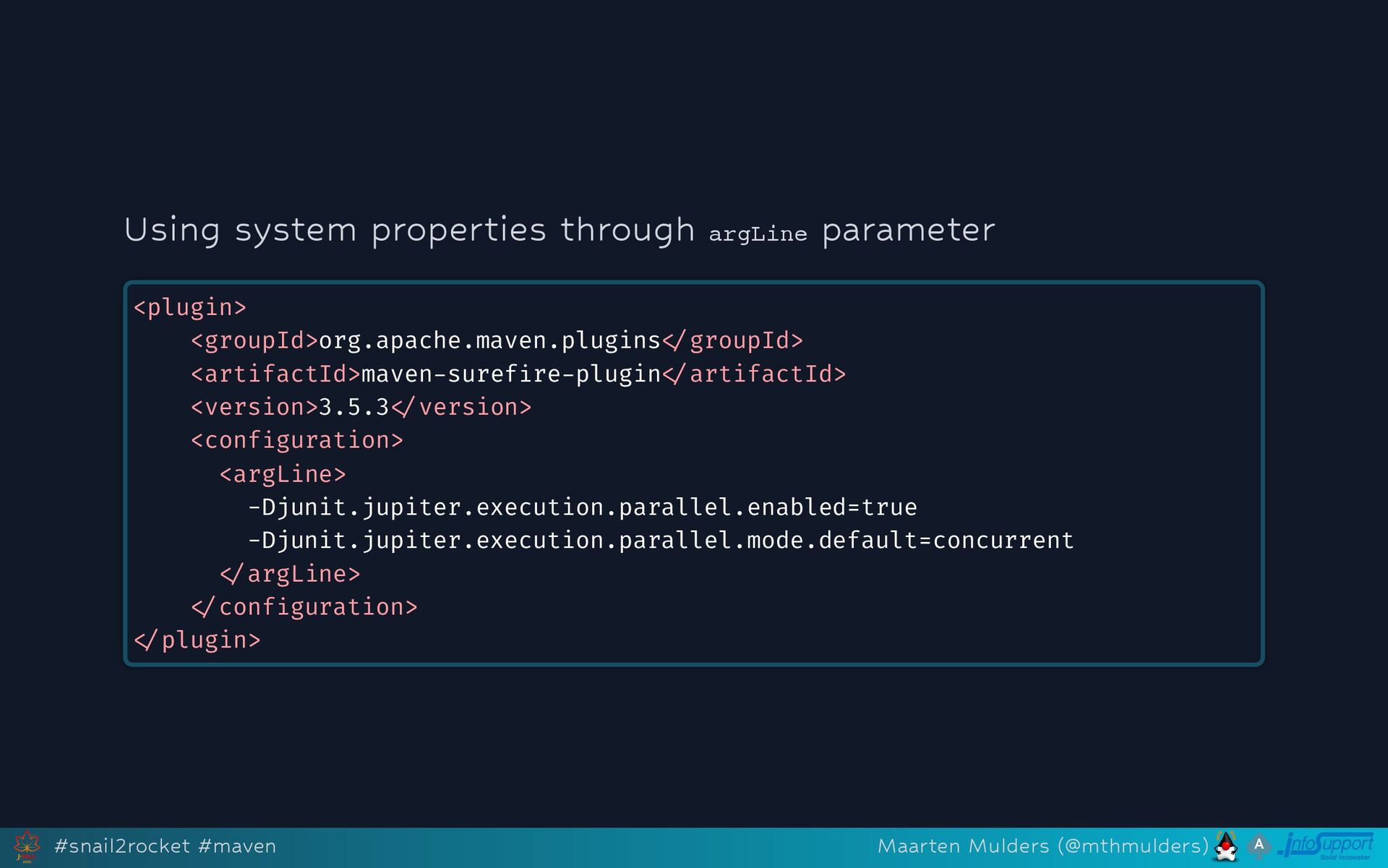This screenshot has width=1388, height=868.
Task: Click the @mthmulders Twitter handle
Action: (1133, 846)
